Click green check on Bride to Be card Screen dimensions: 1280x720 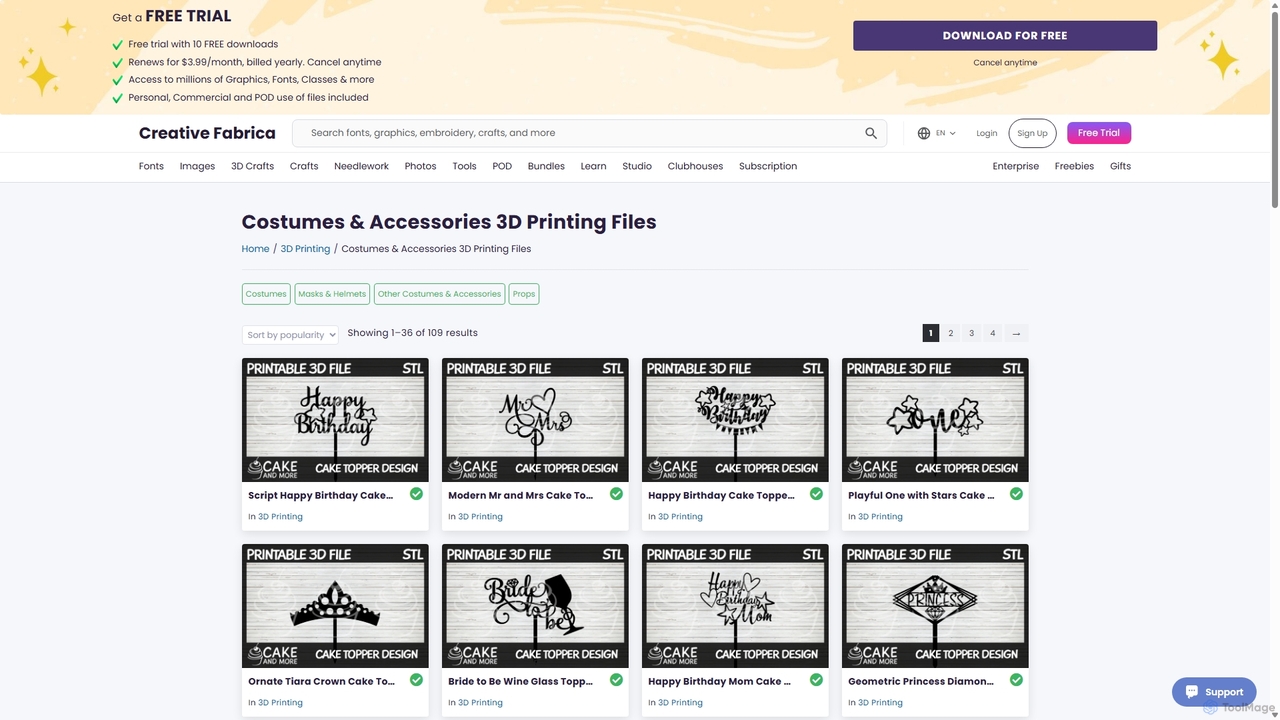click(616, 680)
